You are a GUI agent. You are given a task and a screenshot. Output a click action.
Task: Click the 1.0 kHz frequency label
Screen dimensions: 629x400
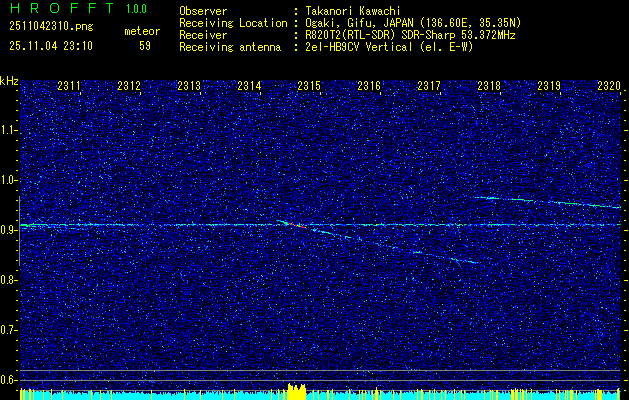[x=9, y=180]
